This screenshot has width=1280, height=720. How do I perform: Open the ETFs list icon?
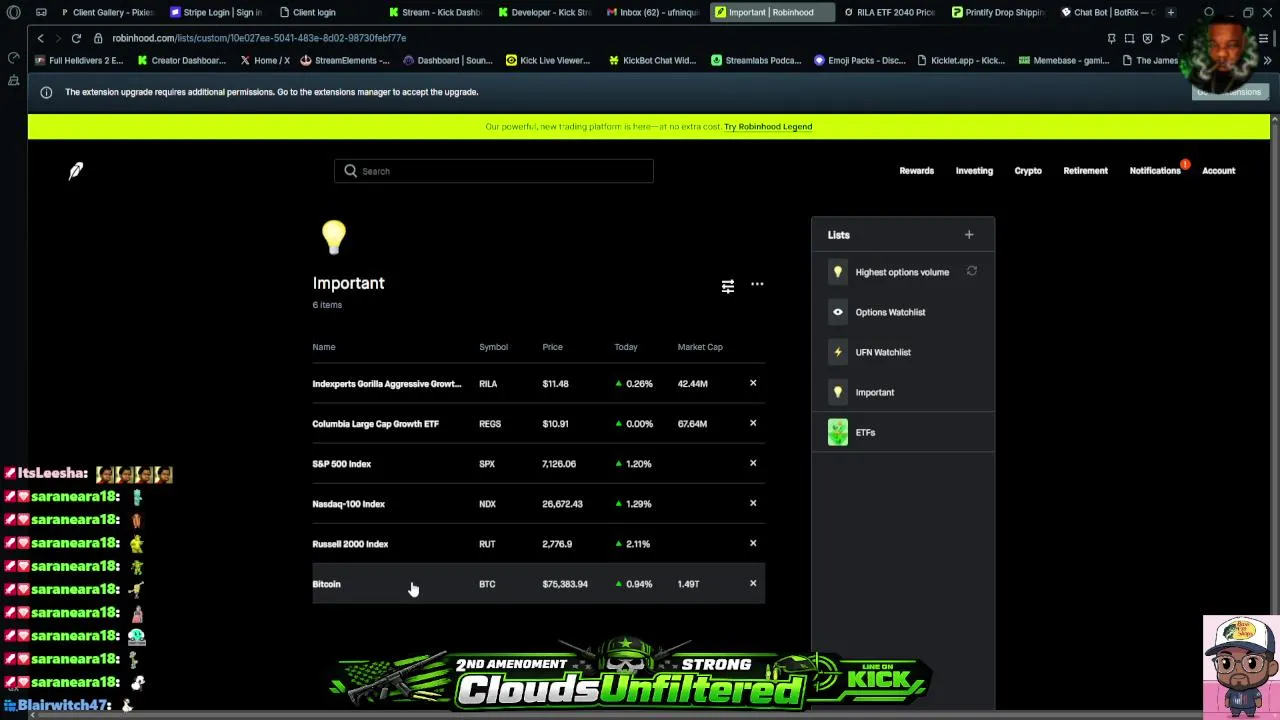(838, 432)
